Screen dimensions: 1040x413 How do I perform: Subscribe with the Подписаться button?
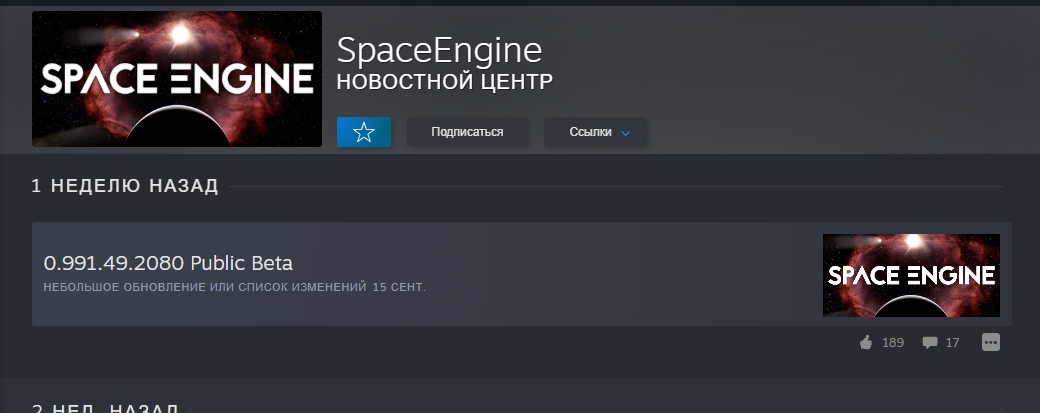coord(467,132)
